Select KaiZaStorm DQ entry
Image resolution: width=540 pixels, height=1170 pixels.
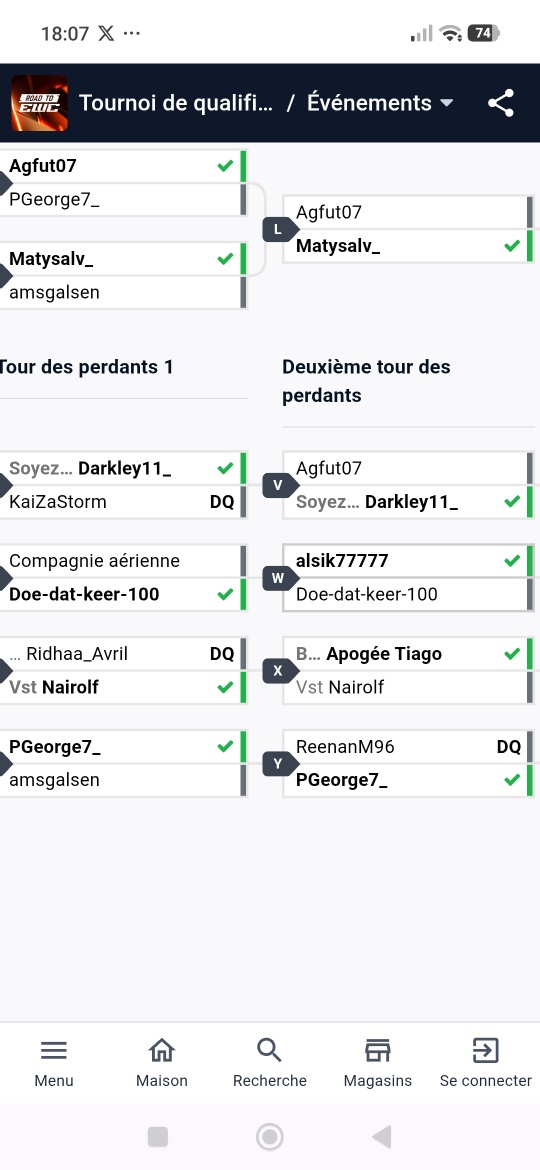click(122, 501)
